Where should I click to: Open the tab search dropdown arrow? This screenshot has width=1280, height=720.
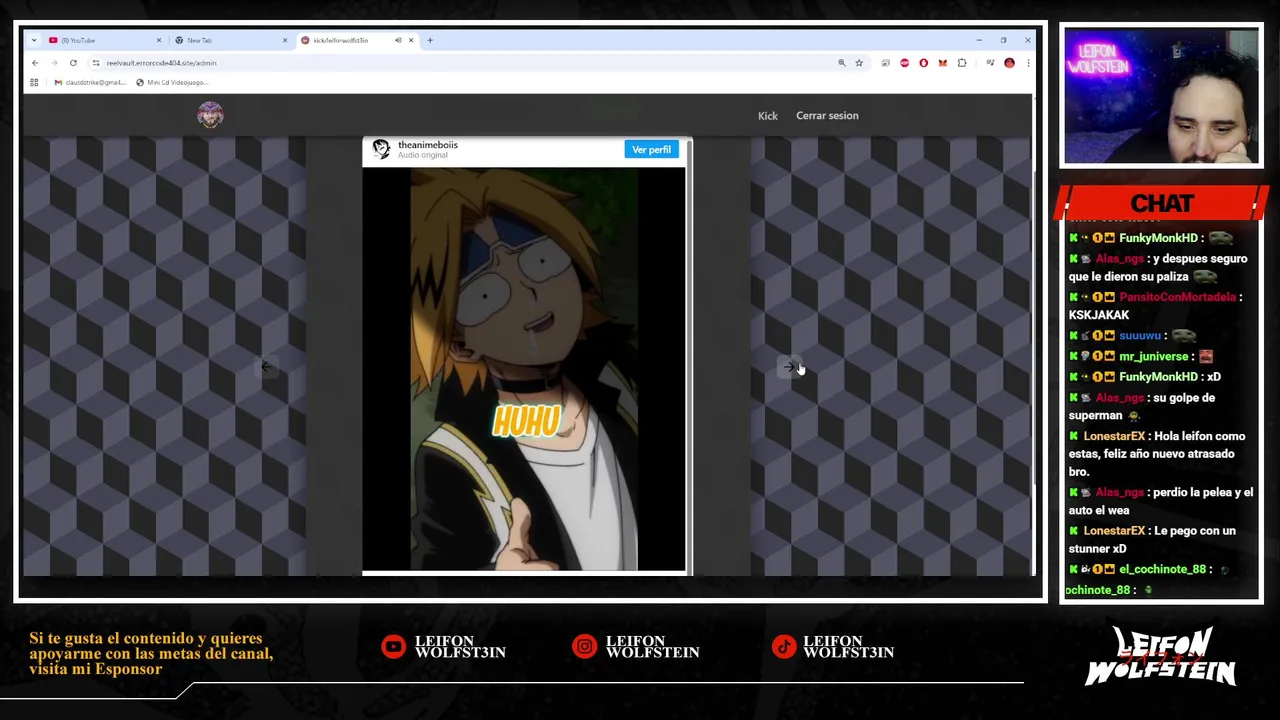click(x=34, y=40)
